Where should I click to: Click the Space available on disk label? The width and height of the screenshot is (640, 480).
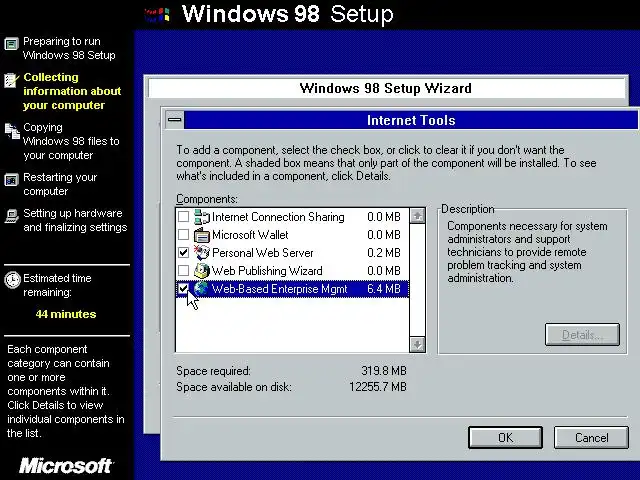click(x=234, y=387)
